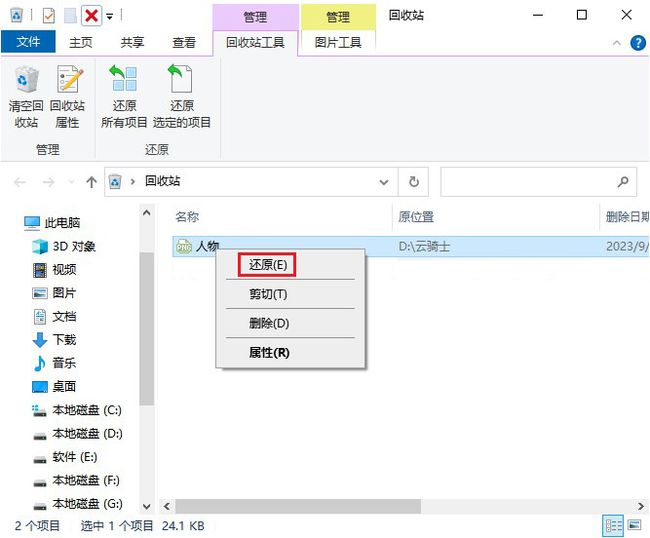Sort by the 删除日期 column header

click(x=627, y=217)
